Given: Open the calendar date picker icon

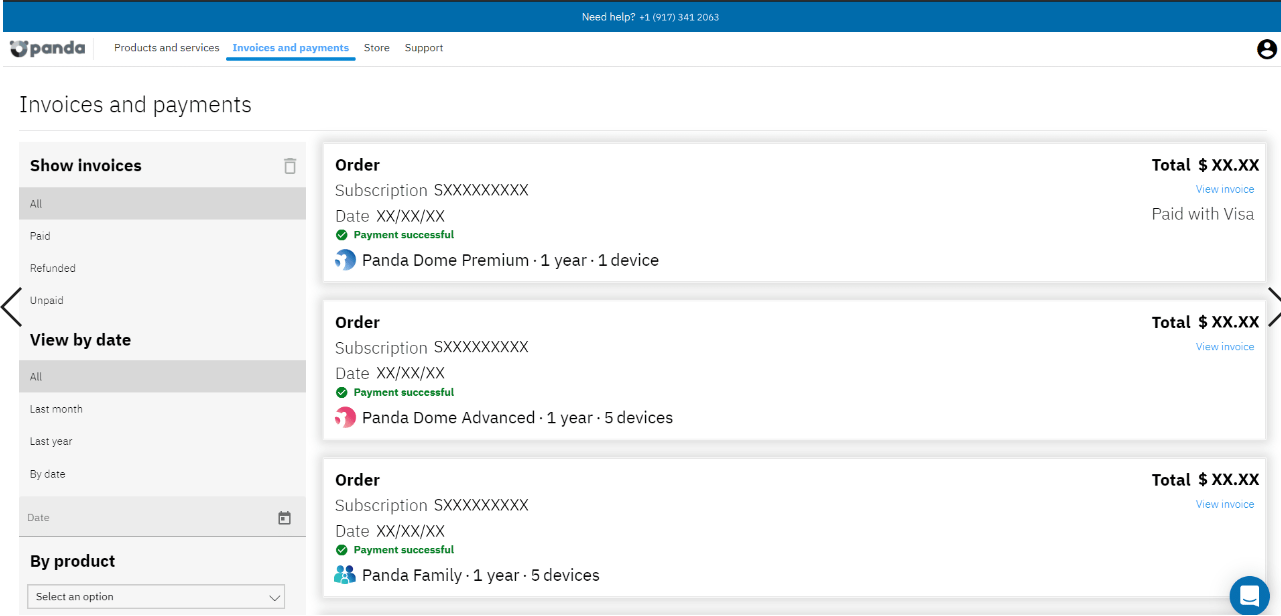Looking at the screenshot, I should coord(284,518).
